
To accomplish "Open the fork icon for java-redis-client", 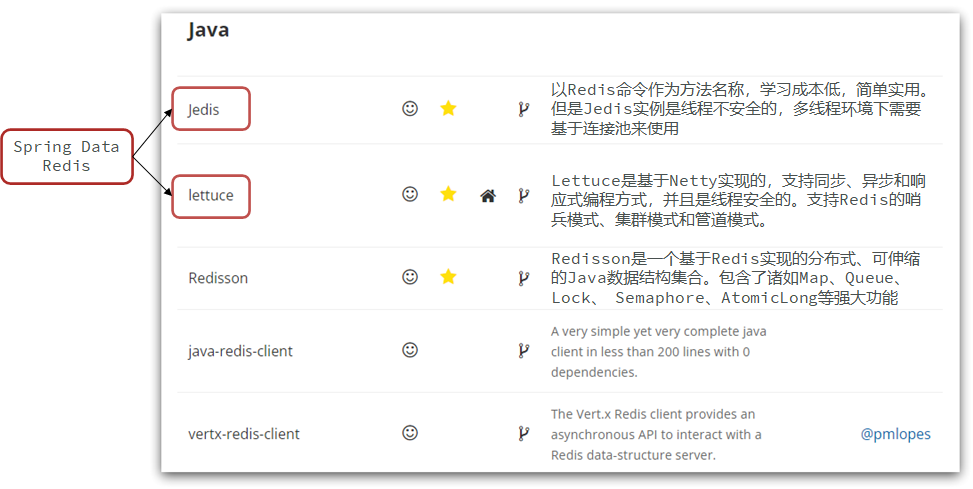I will (x=524, y=351).
